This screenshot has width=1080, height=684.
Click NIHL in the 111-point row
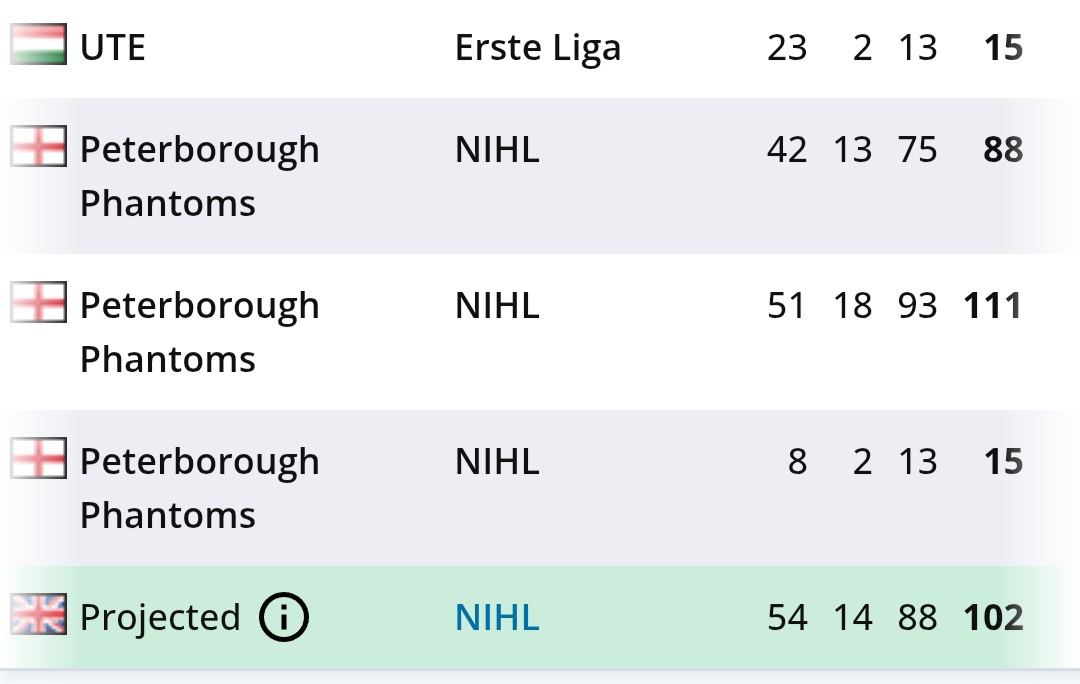pyautogui.click(x=497, y=305)
